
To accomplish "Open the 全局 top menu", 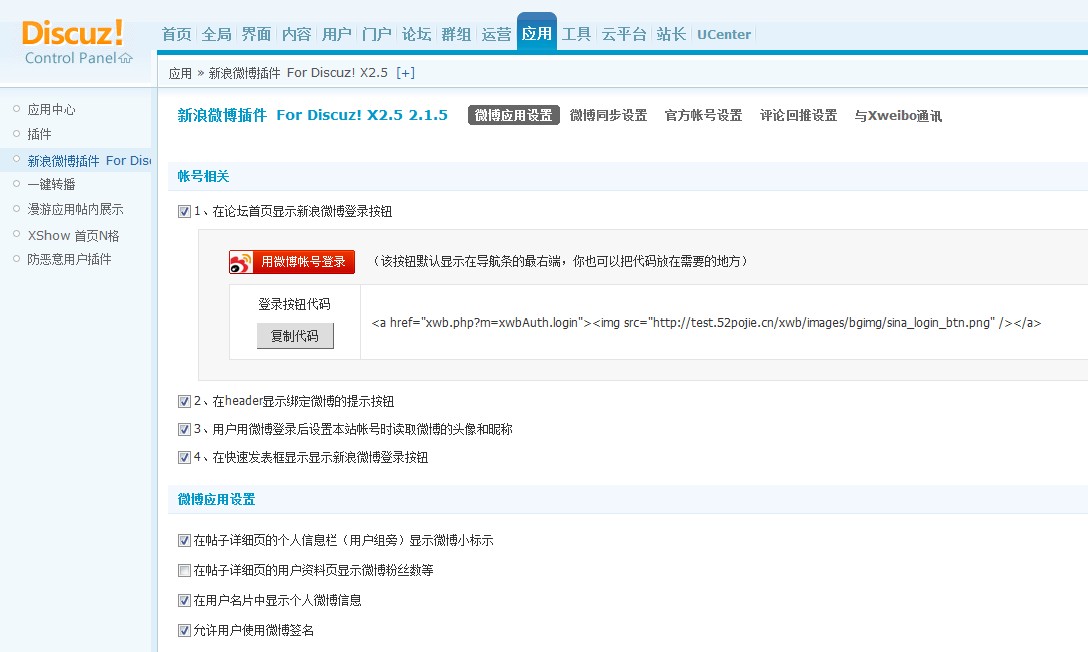I will click(216, 34).
